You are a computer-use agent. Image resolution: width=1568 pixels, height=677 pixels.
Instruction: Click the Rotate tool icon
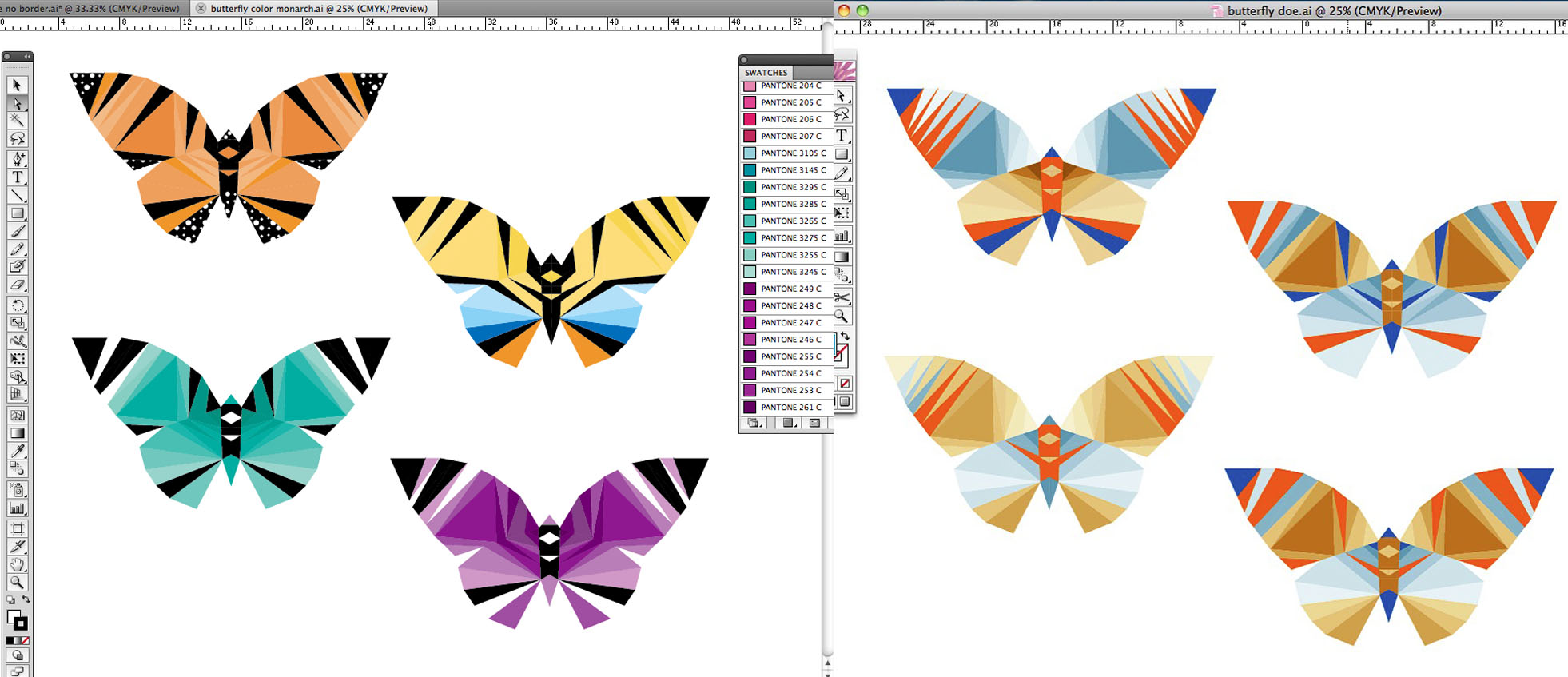(18, 305)
